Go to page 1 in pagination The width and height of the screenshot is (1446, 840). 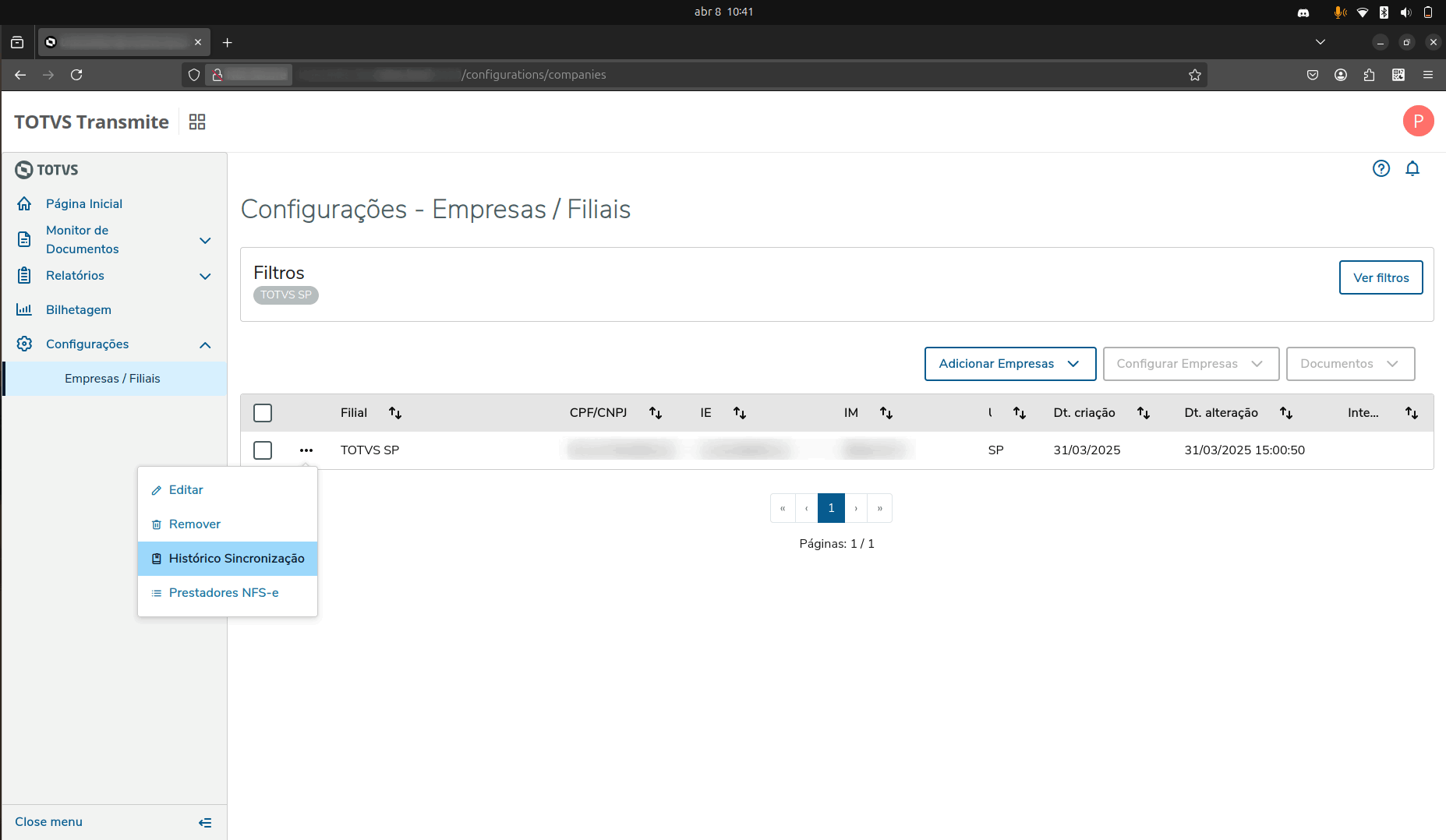coord(831,508)
